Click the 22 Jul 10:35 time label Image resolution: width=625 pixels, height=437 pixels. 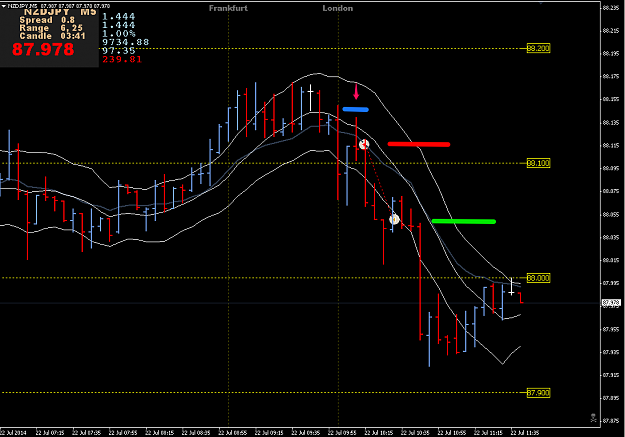pyautogui.click(x=415, y=433)
